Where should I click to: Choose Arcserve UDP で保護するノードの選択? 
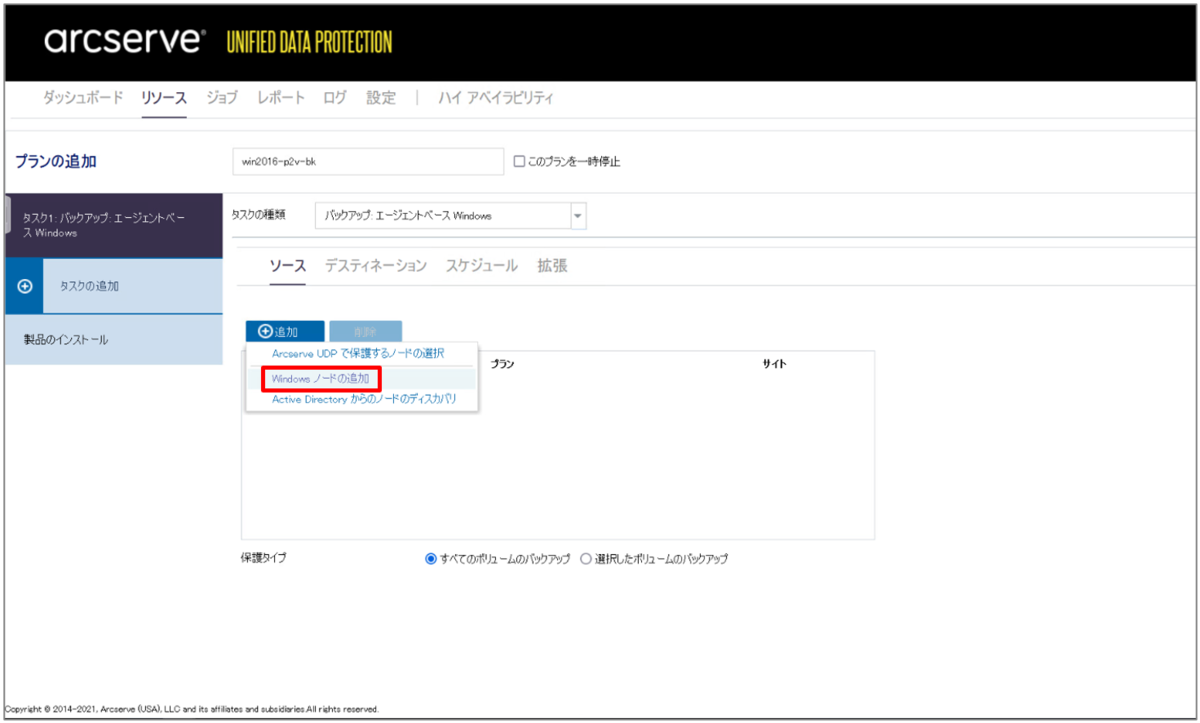(358, 354)
